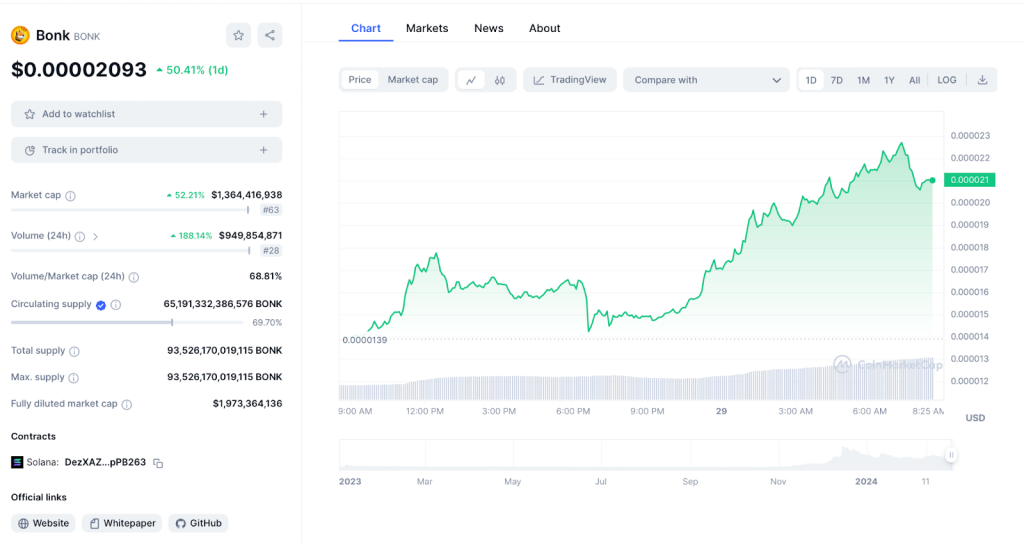Click the Circulating supply info icon
Viewport: 1024px width, 543px height.
[x=116, y=304]
